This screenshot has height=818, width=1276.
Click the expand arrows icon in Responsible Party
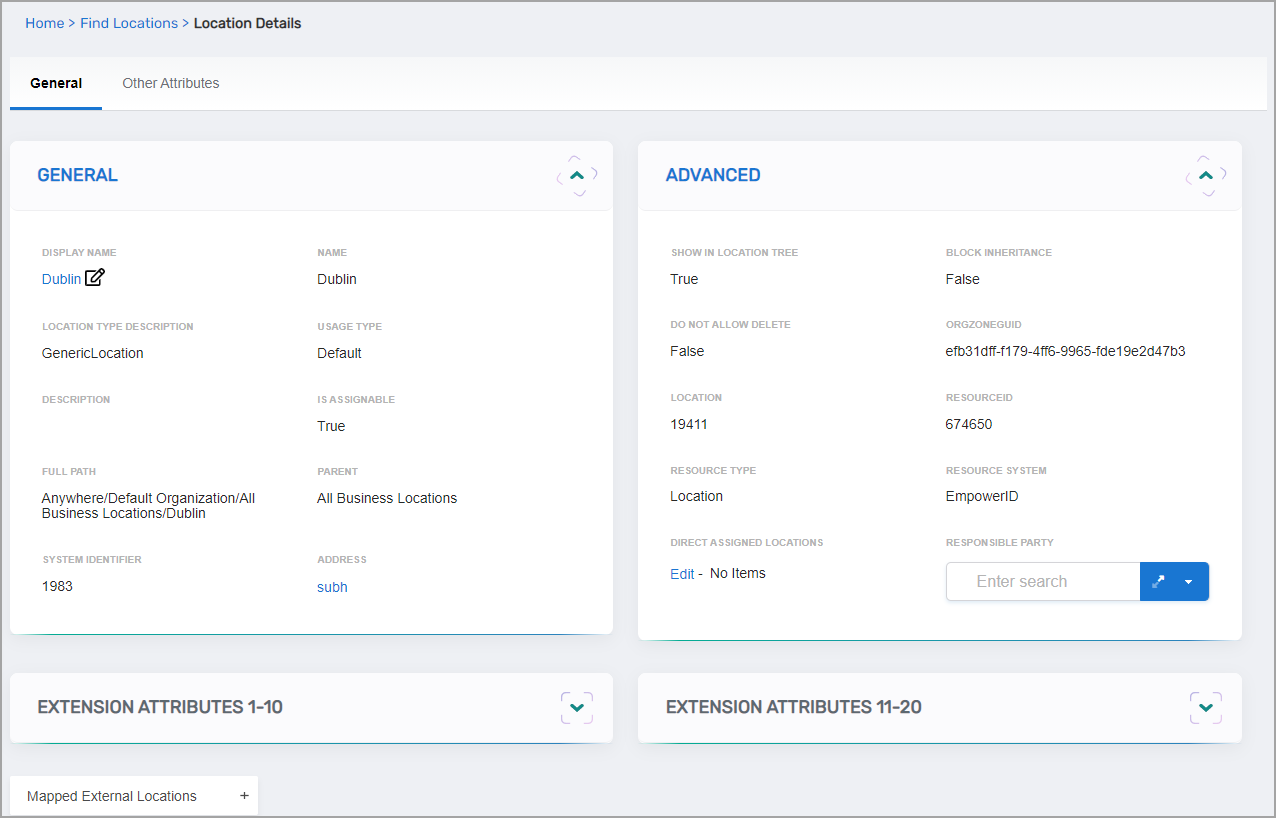(x=1158, y=582)
